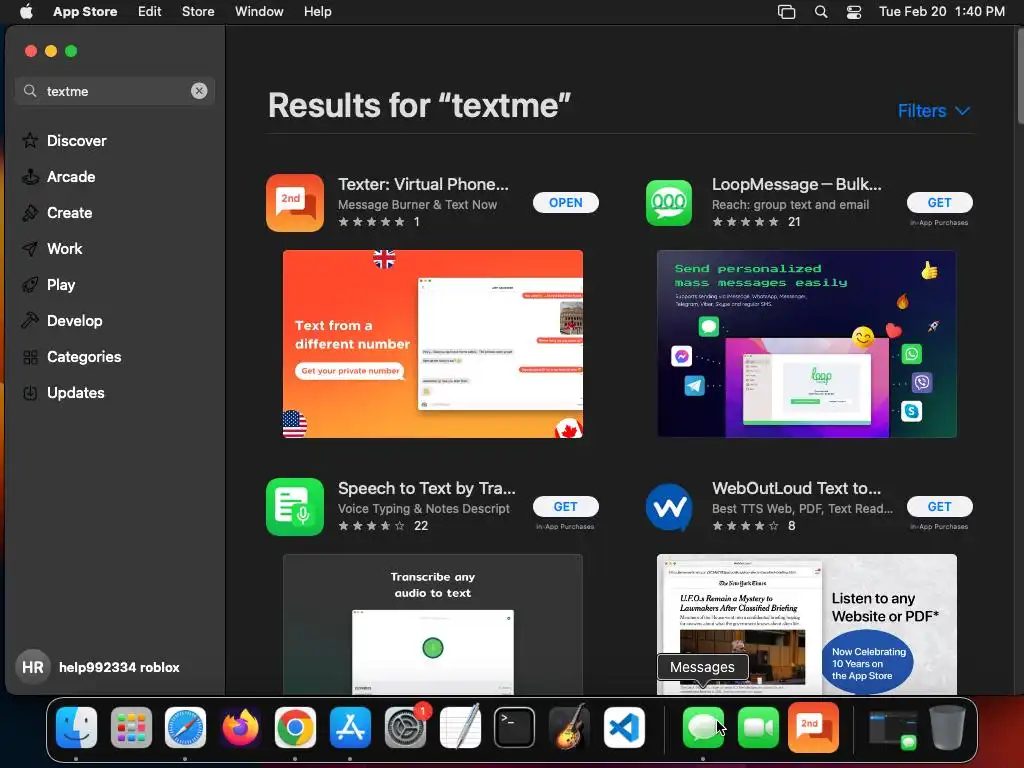Open FaceTime from the dock
The width and height of the screenshot is (1024, 768).
coord(758,728)
